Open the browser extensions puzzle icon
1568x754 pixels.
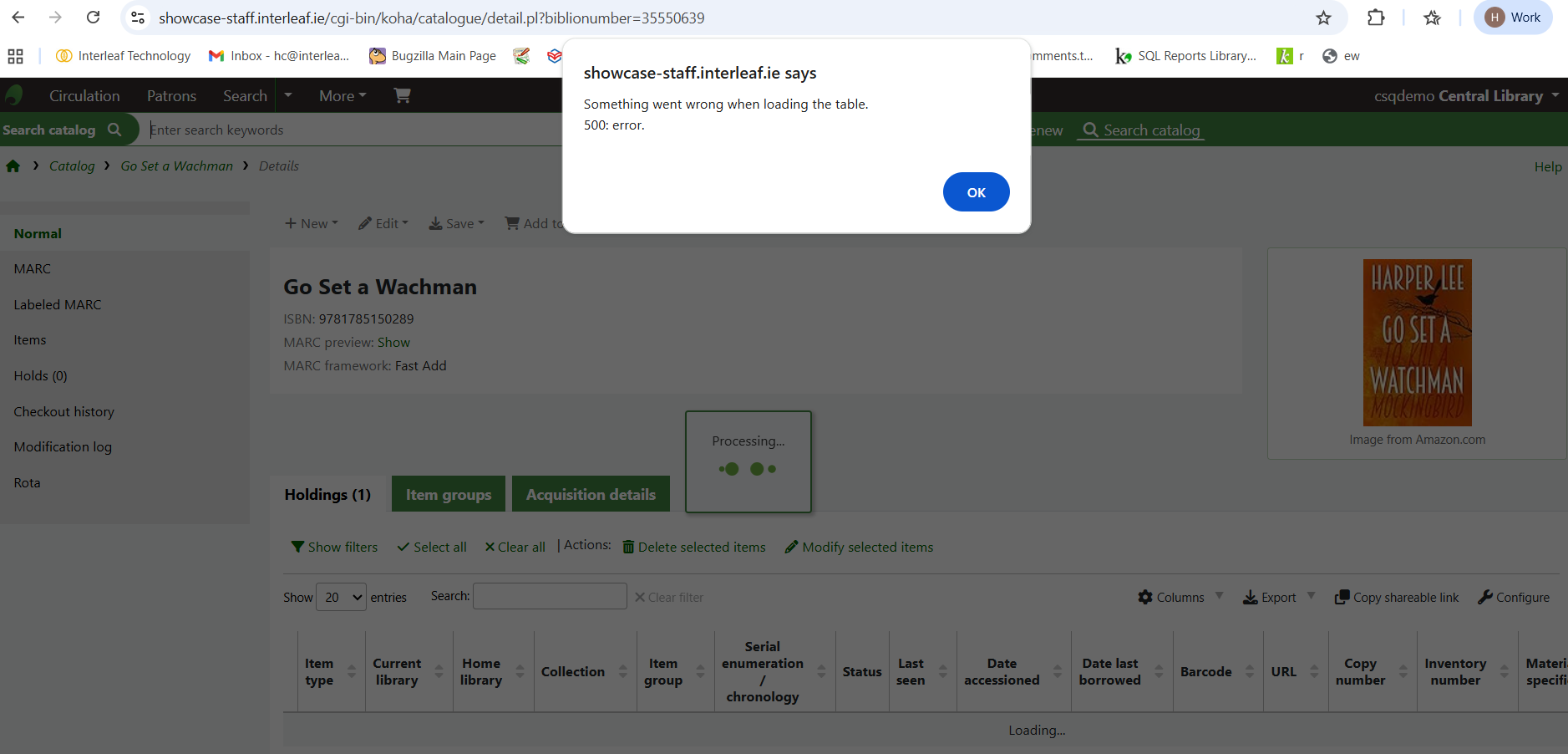(x=1376, y=18)
